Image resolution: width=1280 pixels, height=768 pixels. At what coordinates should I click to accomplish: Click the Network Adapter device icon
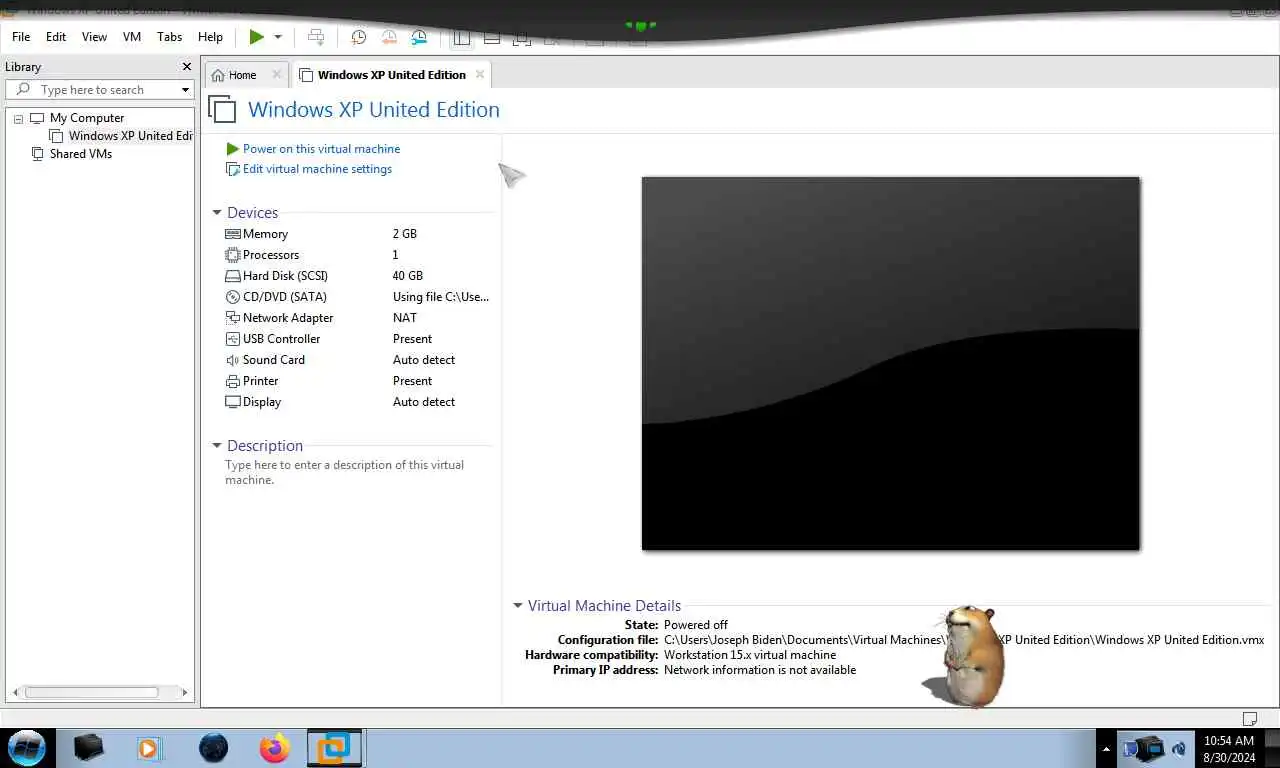(233, 318)
